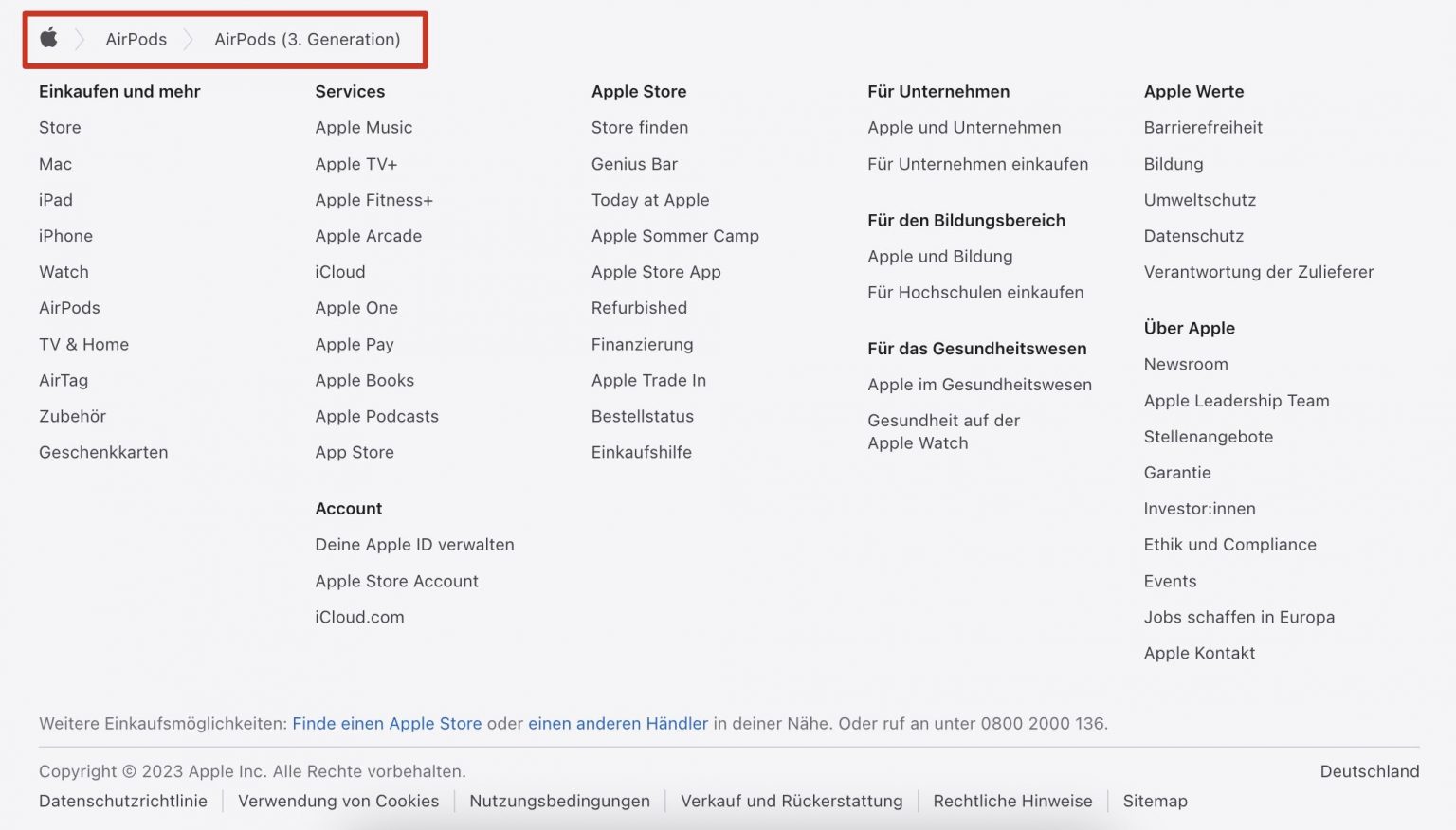Screen dimensions: 1456x830
Task: Open the Store page under Einkaufen und mehr
Action: [x=59, y=127]
